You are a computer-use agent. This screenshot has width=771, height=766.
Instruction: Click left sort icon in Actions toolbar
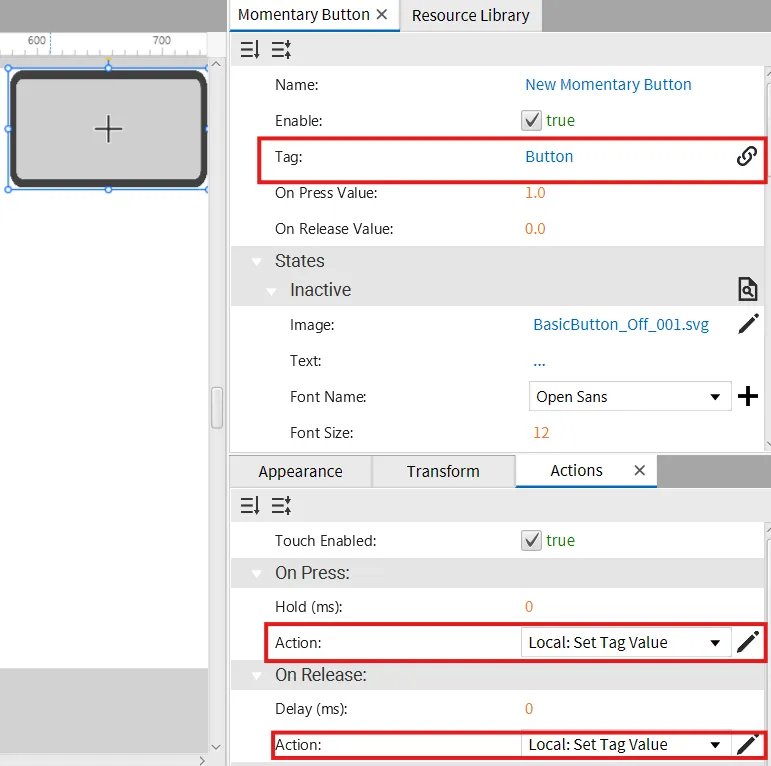click(x=250, y=506)
